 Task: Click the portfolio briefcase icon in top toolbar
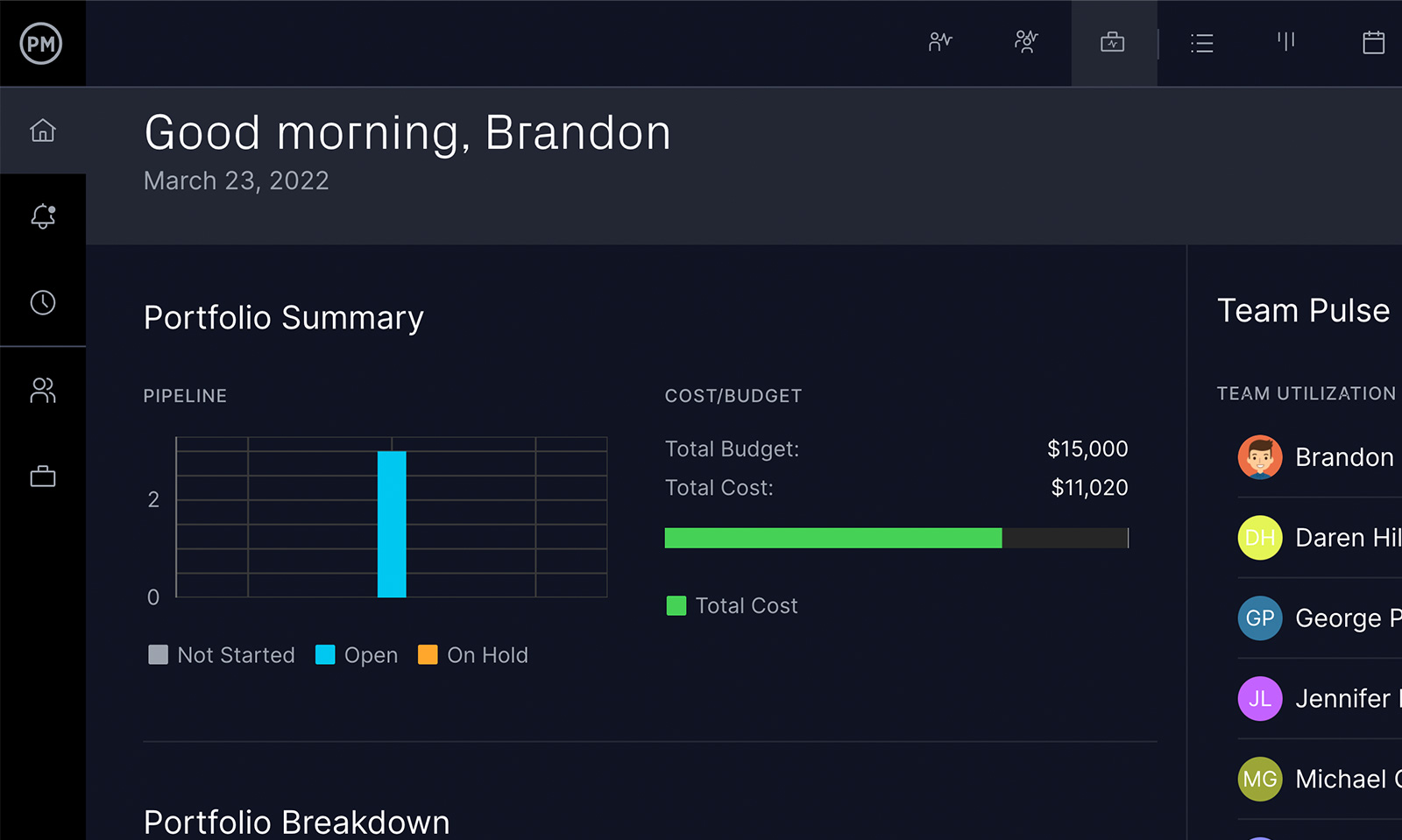coord(1113,42)
